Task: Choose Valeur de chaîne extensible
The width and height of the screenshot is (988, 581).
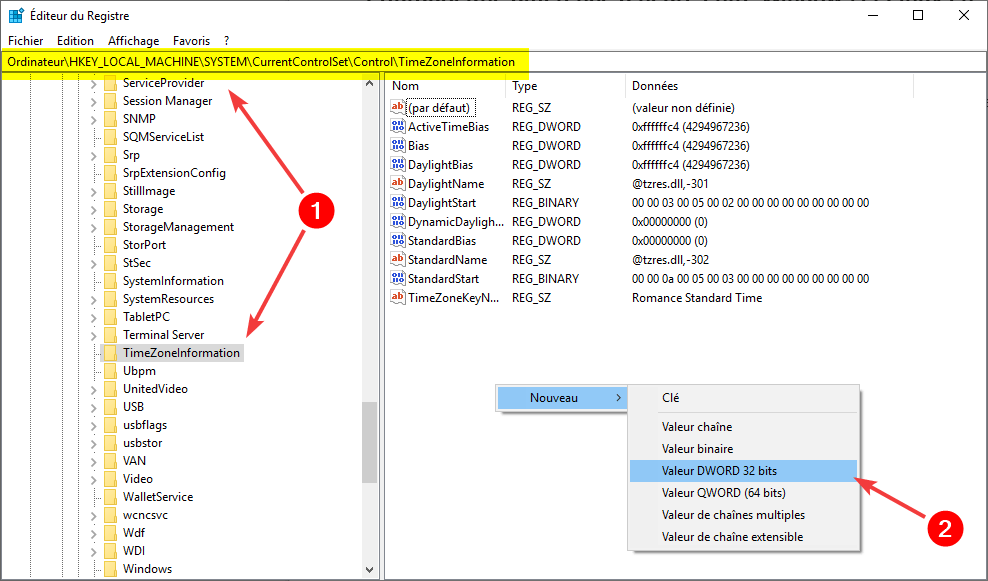Action: (744, 537)
